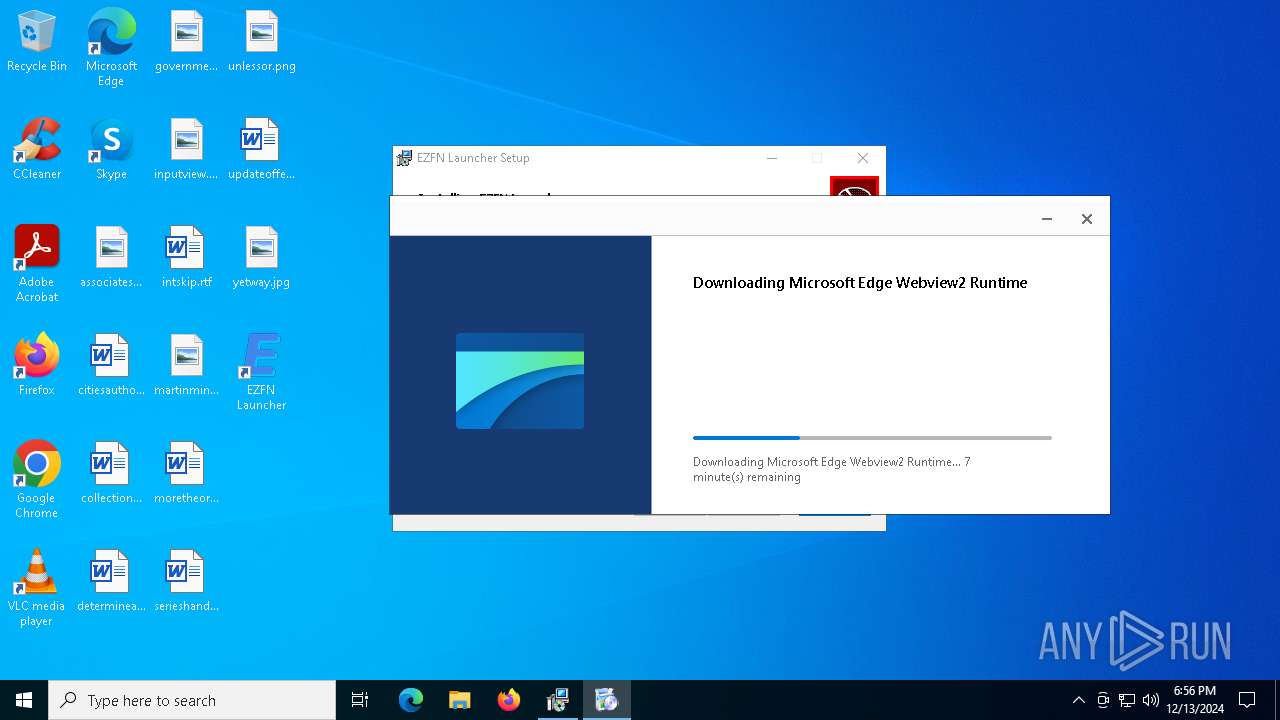
Task: Show hidden system tray icons
Action: coord(1078,700)
